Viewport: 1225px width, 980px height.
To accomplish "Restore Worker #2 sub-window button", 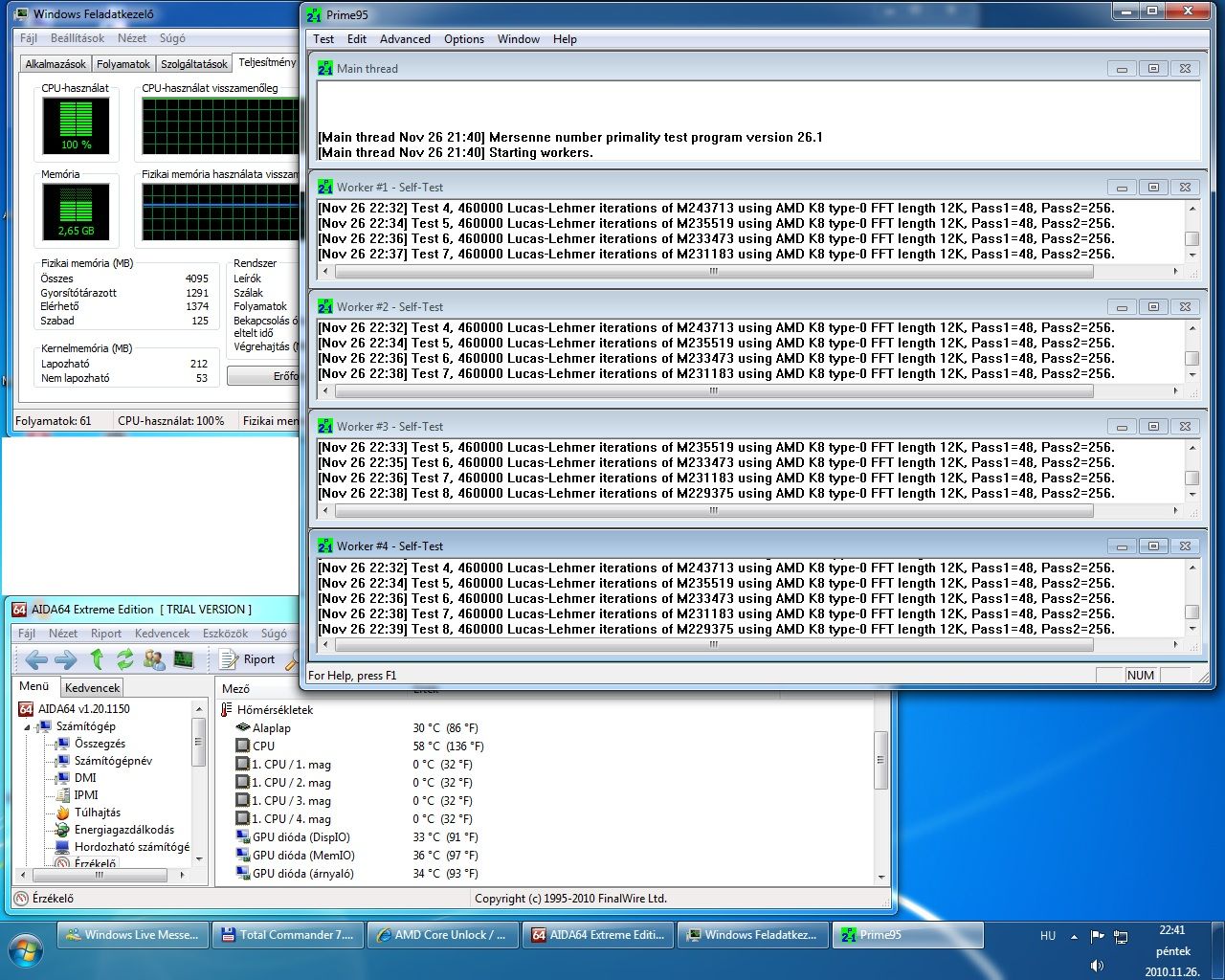I will click(1153, 307).
